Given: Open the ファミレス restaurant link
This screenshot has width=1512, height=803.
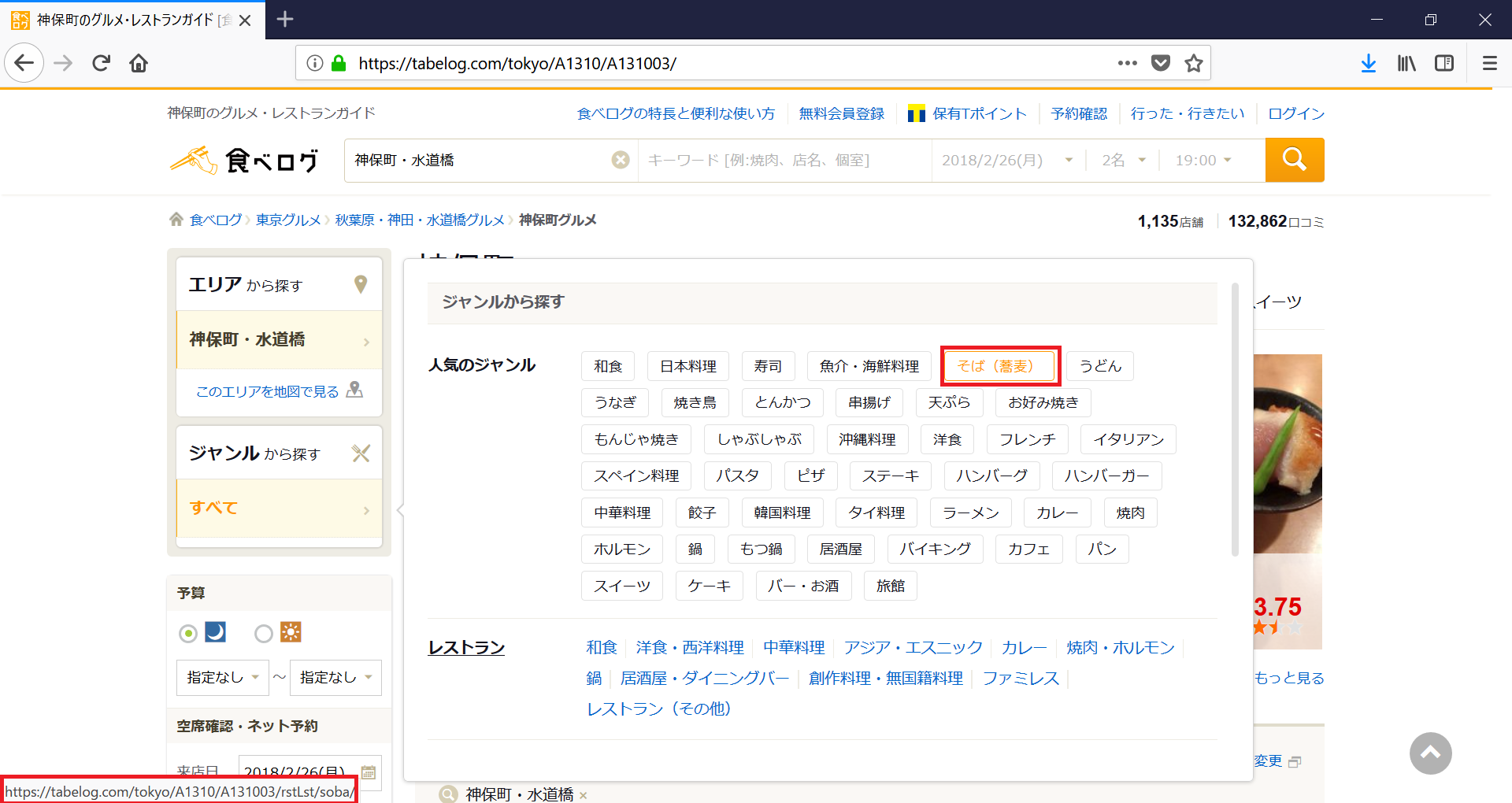Looking at the screenshot, I should pos(1021,679).
